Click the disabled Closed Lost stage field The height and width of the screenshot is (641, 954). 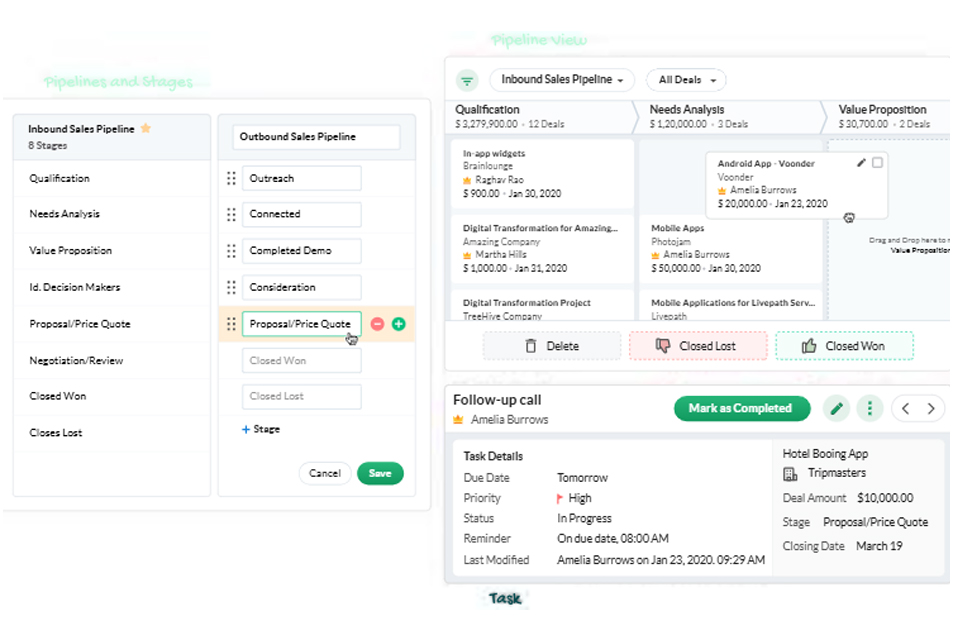coord(302,397)
